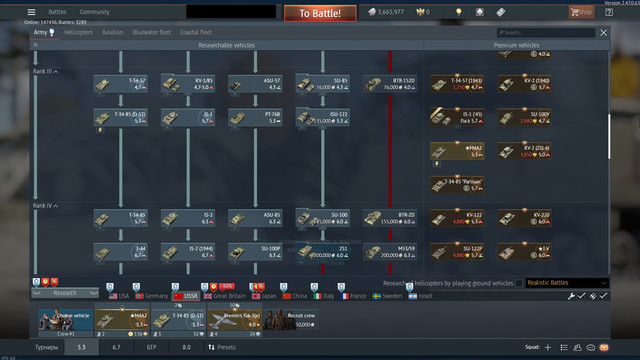
Task: Switch to the Army tab
Action: pyautogui.click(x=44, y=32)
